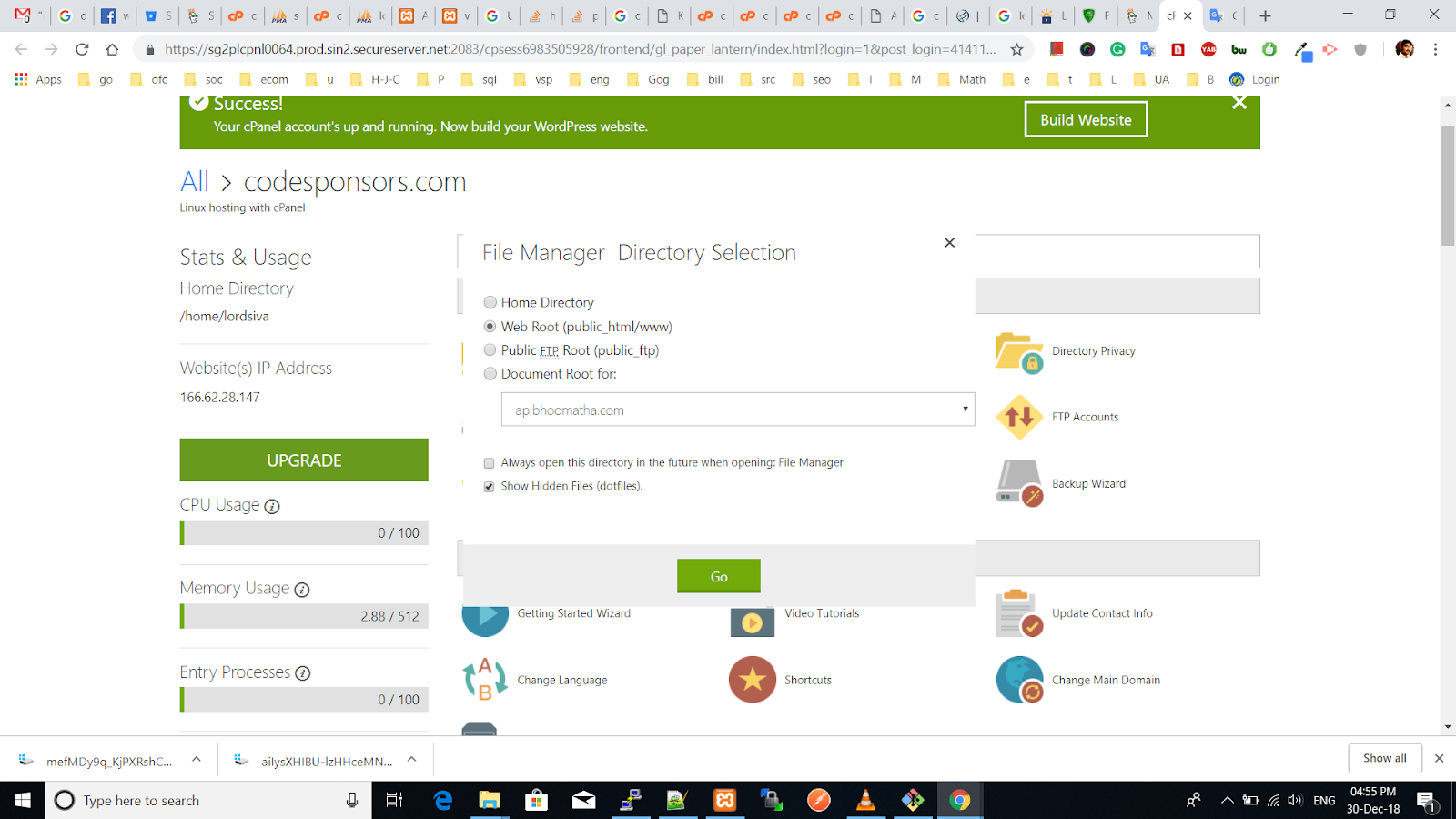Open XAMPP from taskbar

point(725,800)
